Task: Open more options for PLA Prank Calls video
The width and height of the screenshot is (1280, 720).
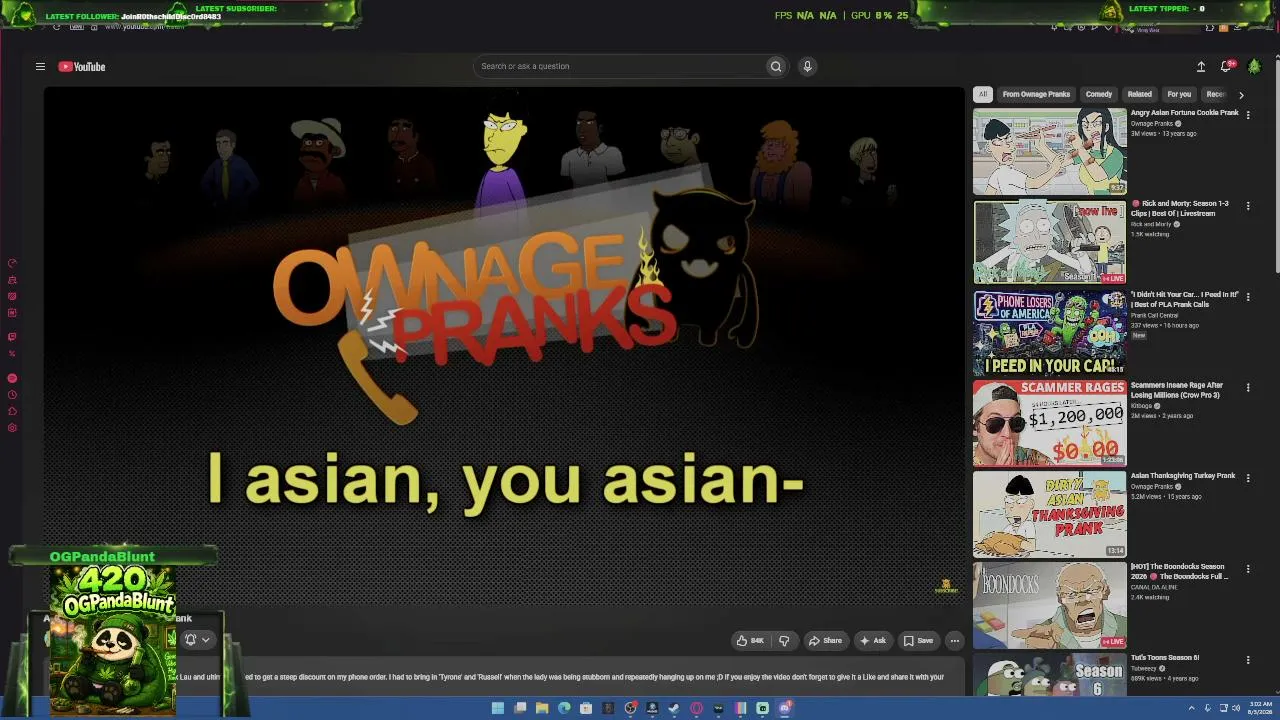Action: [x=1248, y=297]
